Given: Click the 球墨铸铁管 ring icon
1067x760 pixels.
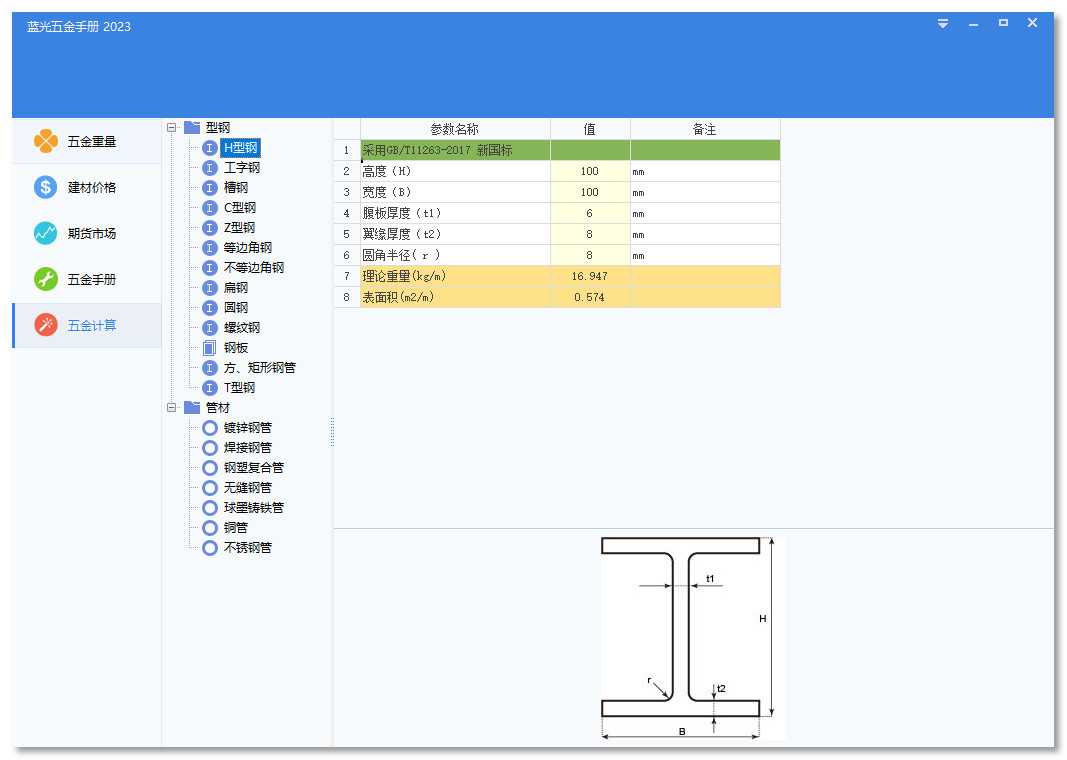Looking at the screenshot, I should [210, 508].
